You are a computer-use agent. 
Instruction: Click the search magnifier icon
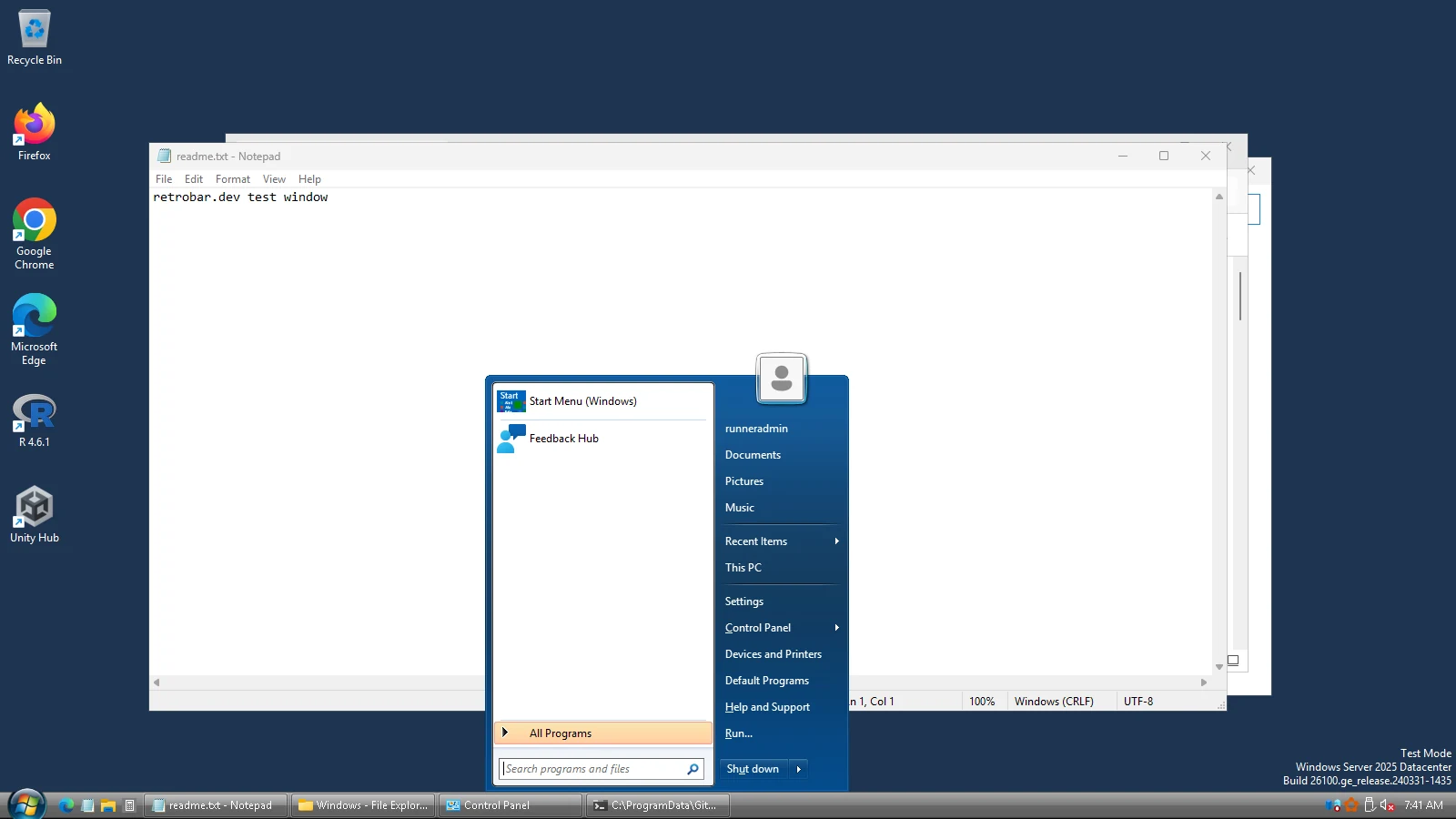point(693,769)
